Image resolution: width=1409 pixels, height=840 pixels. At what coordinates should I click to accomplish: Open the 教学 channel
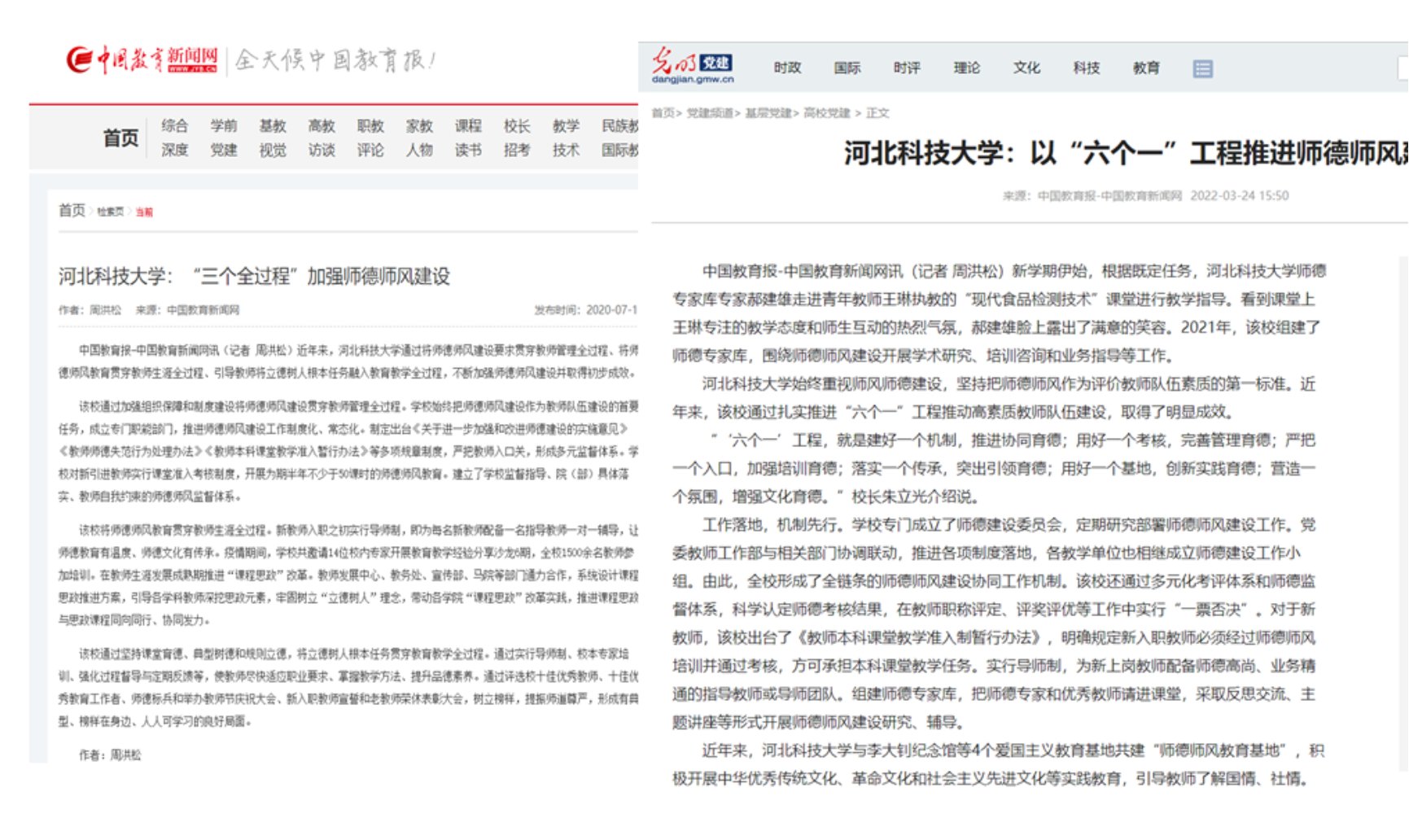(566, 125)
